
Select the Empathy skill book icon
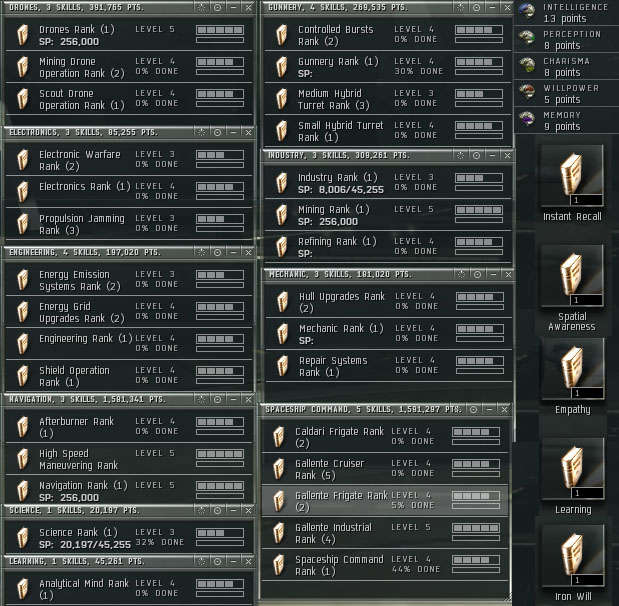coord(572,368)
